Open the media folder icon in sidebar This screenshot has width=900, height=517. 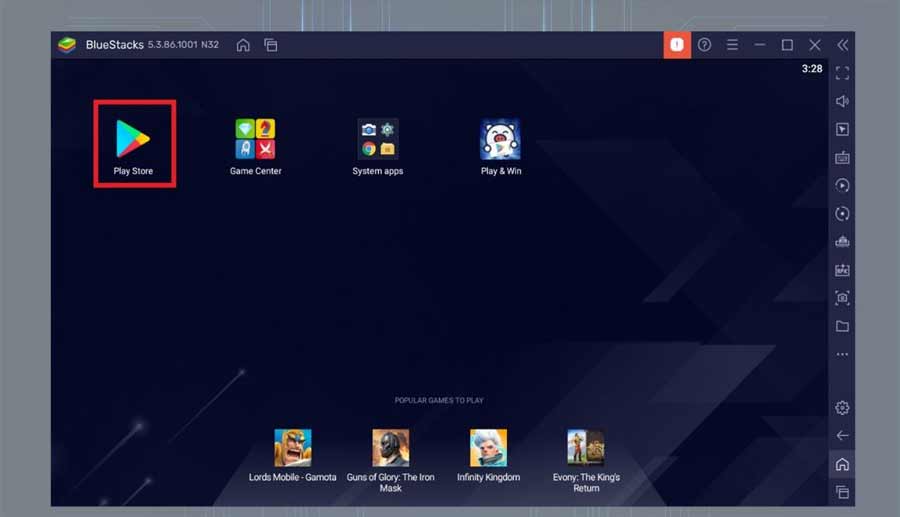[842, 326]
